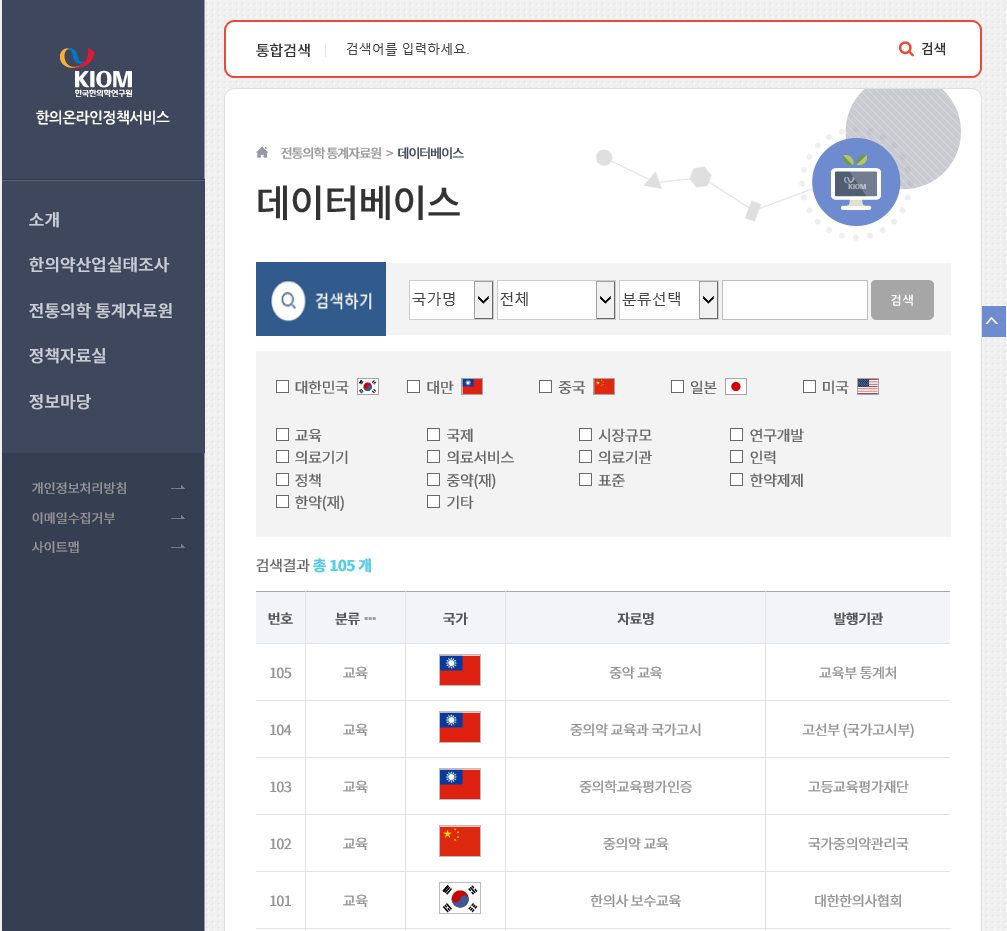Check the 대한민국 country checkbox
Viewport: 1007px width, 931px height.
pyautogui.click(x=282, y=387)
